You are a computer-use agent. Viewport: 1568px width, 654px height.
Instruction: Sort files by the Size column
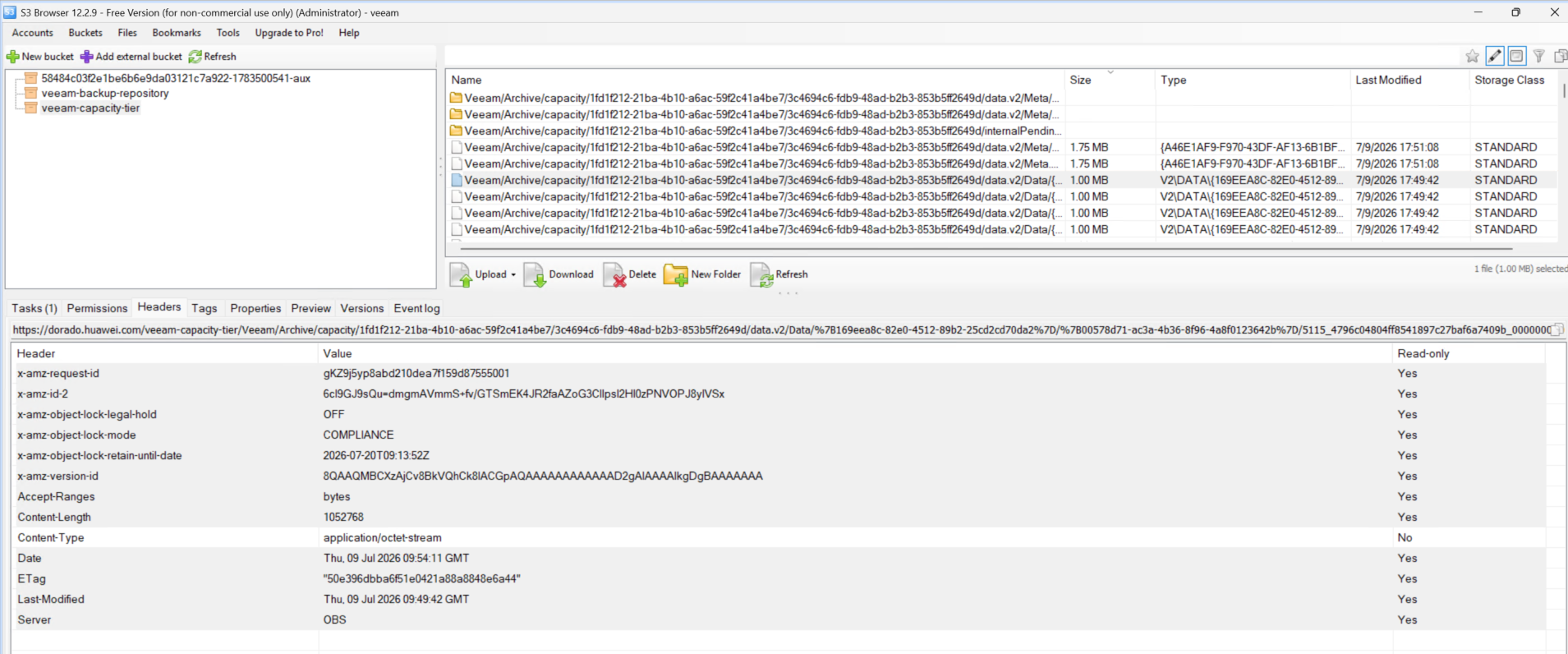[1110, 80]
